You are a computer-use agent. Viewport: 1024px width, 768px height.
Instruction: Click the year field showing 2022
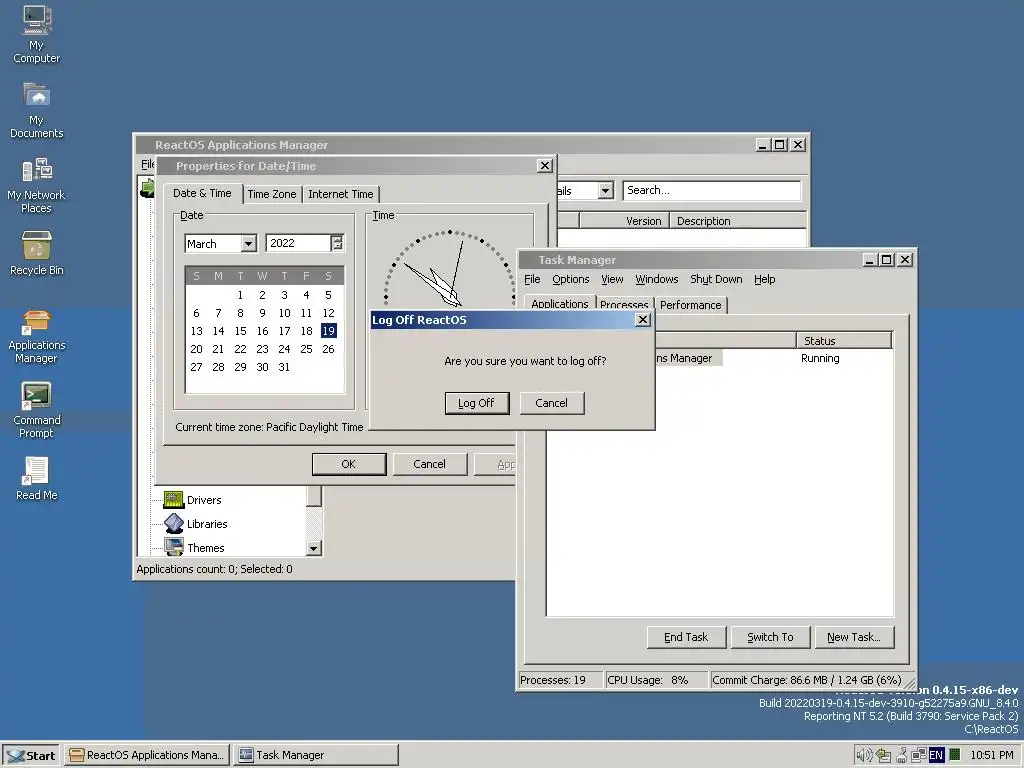[298, 243]
